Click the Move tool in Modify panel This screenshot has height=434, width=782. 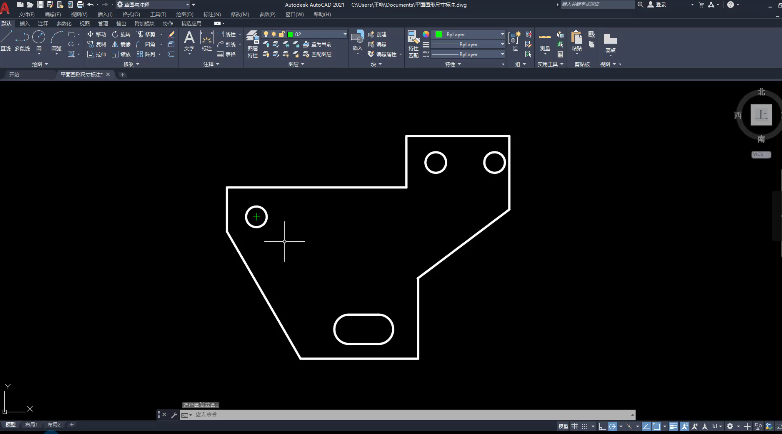[96, 34]
